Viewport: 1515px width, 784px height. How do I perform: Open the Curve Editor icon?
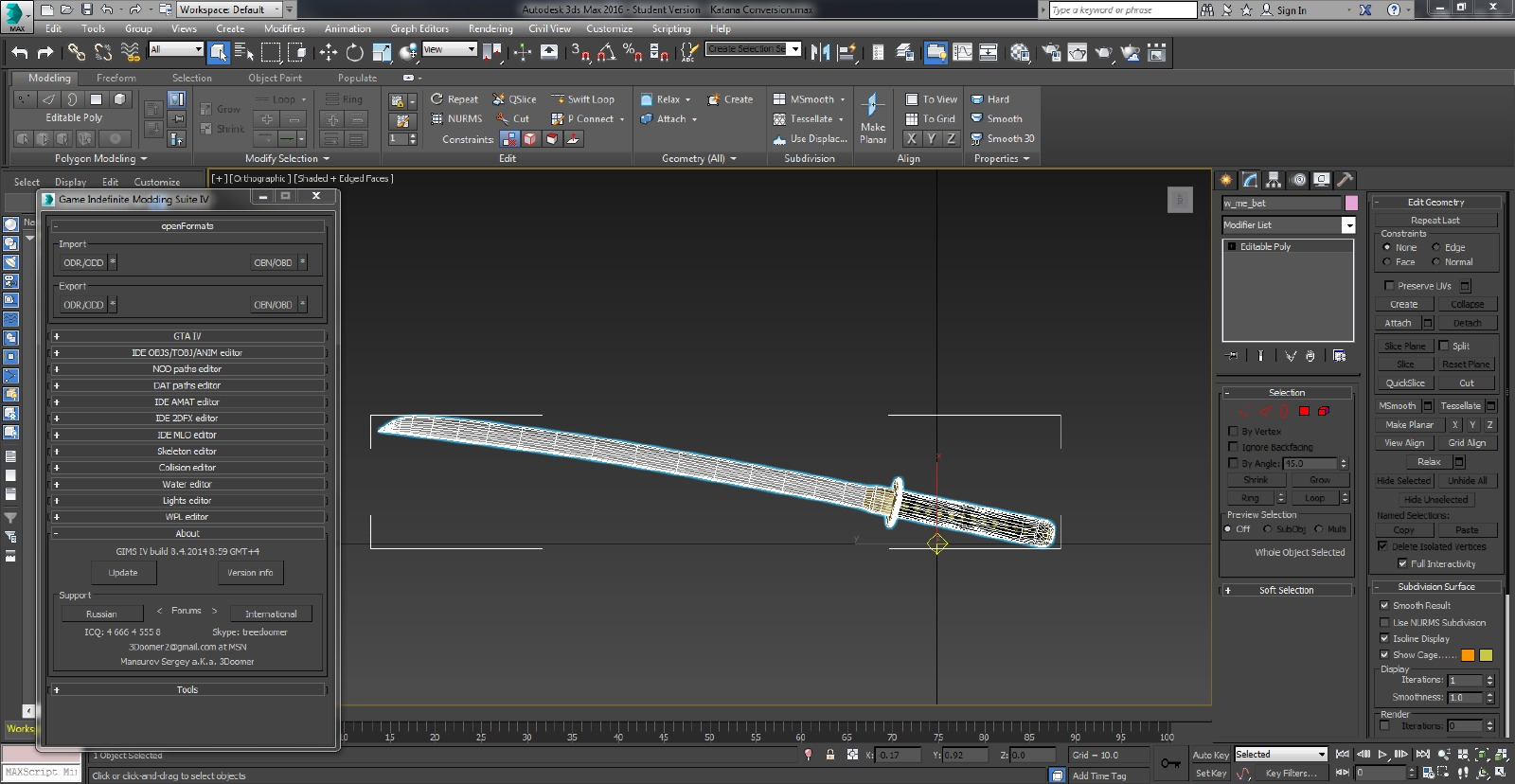(962, 52)
